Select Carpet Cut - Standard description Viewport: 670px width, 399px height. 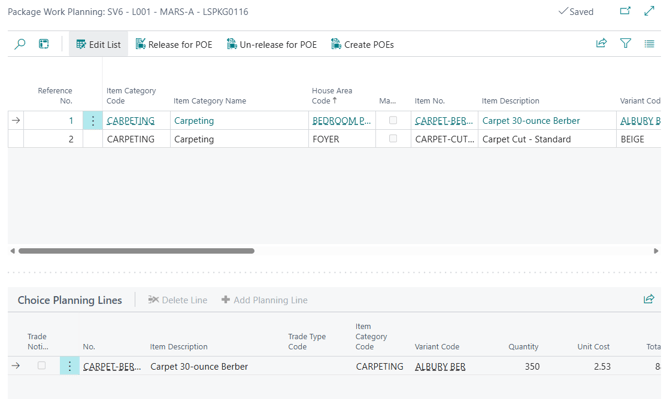click(547, 139)
